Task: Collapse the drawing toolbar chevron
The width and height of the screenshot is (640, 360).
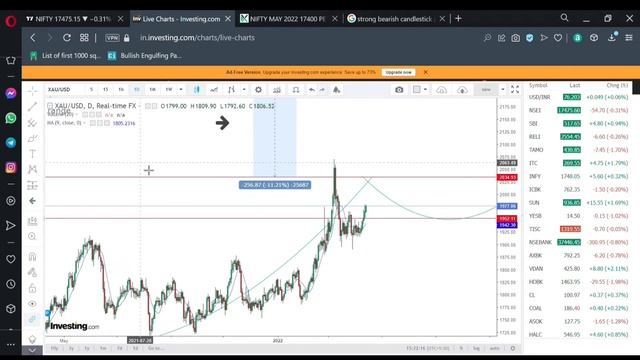Action: (x=32, y=350)
